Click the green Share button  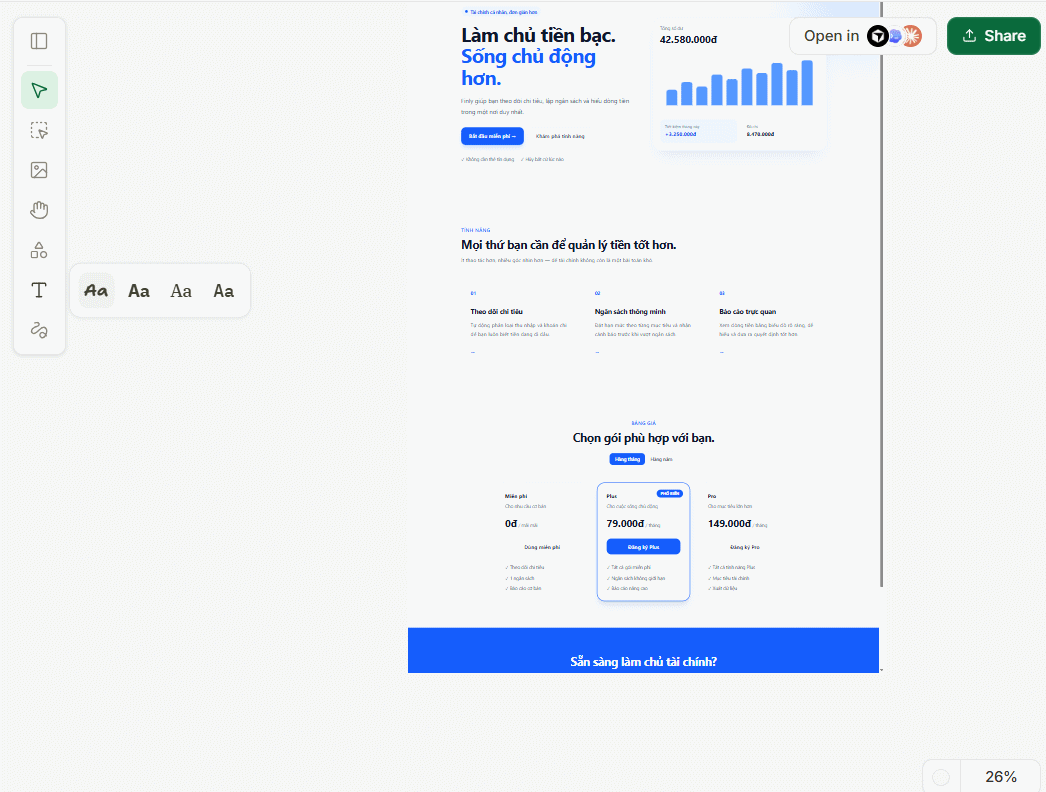pyautogui.click(x=993, y=36)
